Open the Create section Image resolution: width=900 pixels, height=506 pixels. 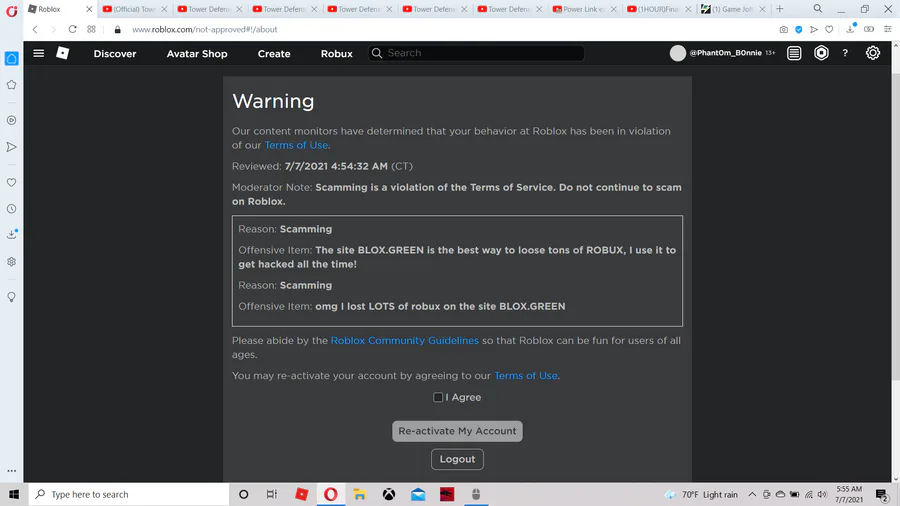pos(274,53)
